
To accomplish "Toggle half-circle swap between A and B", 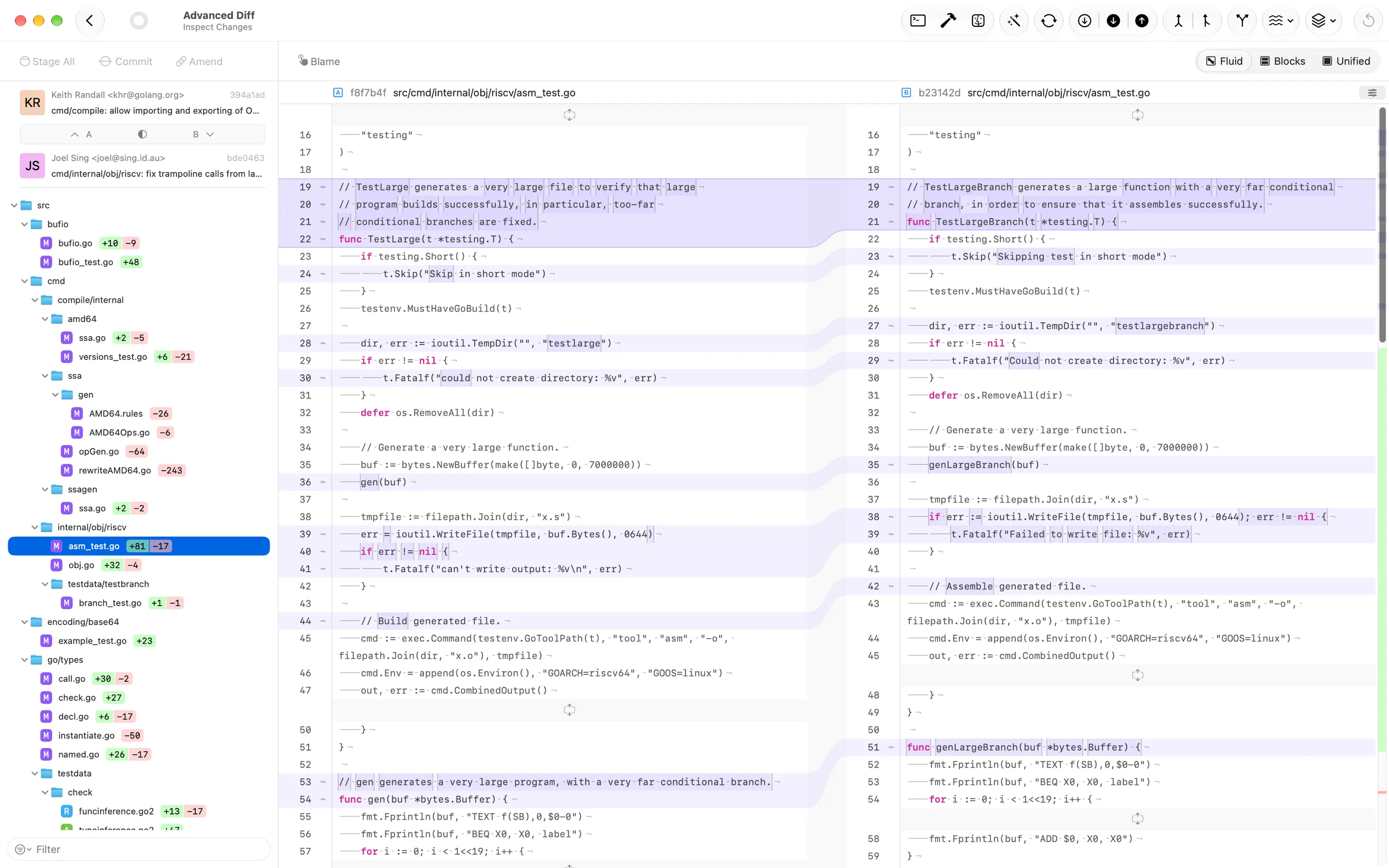I will [x=142, y=135].
